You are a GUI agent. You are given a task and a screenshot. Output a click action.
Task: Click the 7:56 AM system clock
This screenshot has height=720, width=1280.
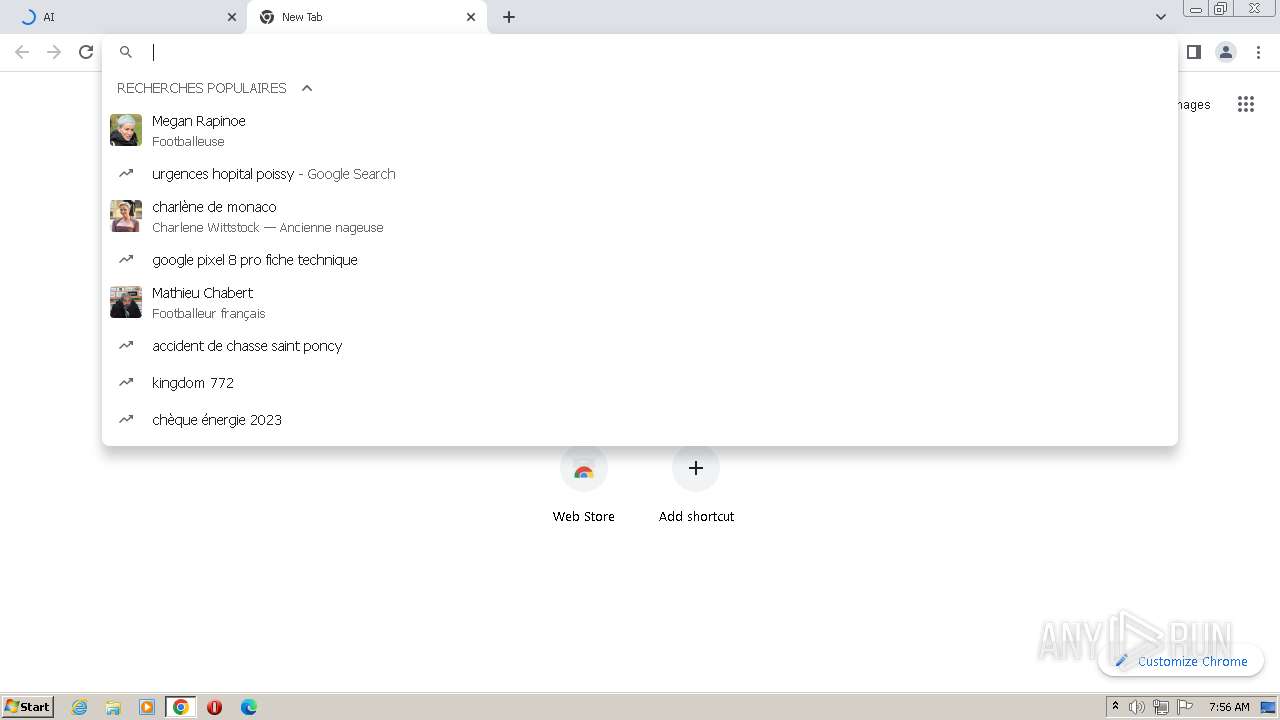tap(1229, 707)
